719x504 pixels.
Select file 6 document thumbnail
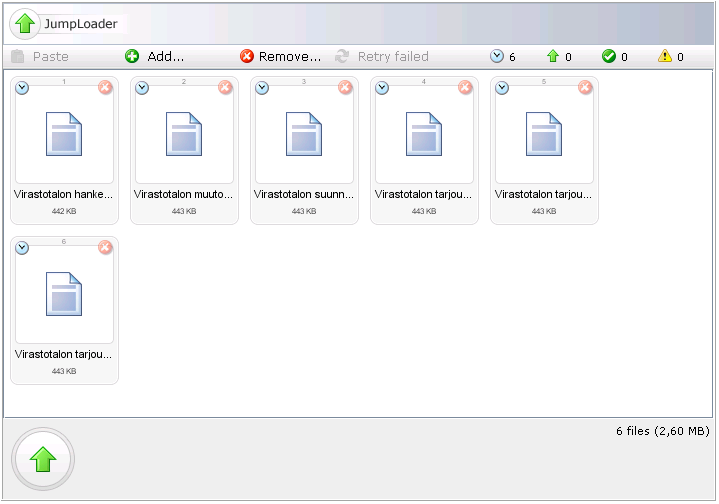pyautogui.click(x=64, y=294)
